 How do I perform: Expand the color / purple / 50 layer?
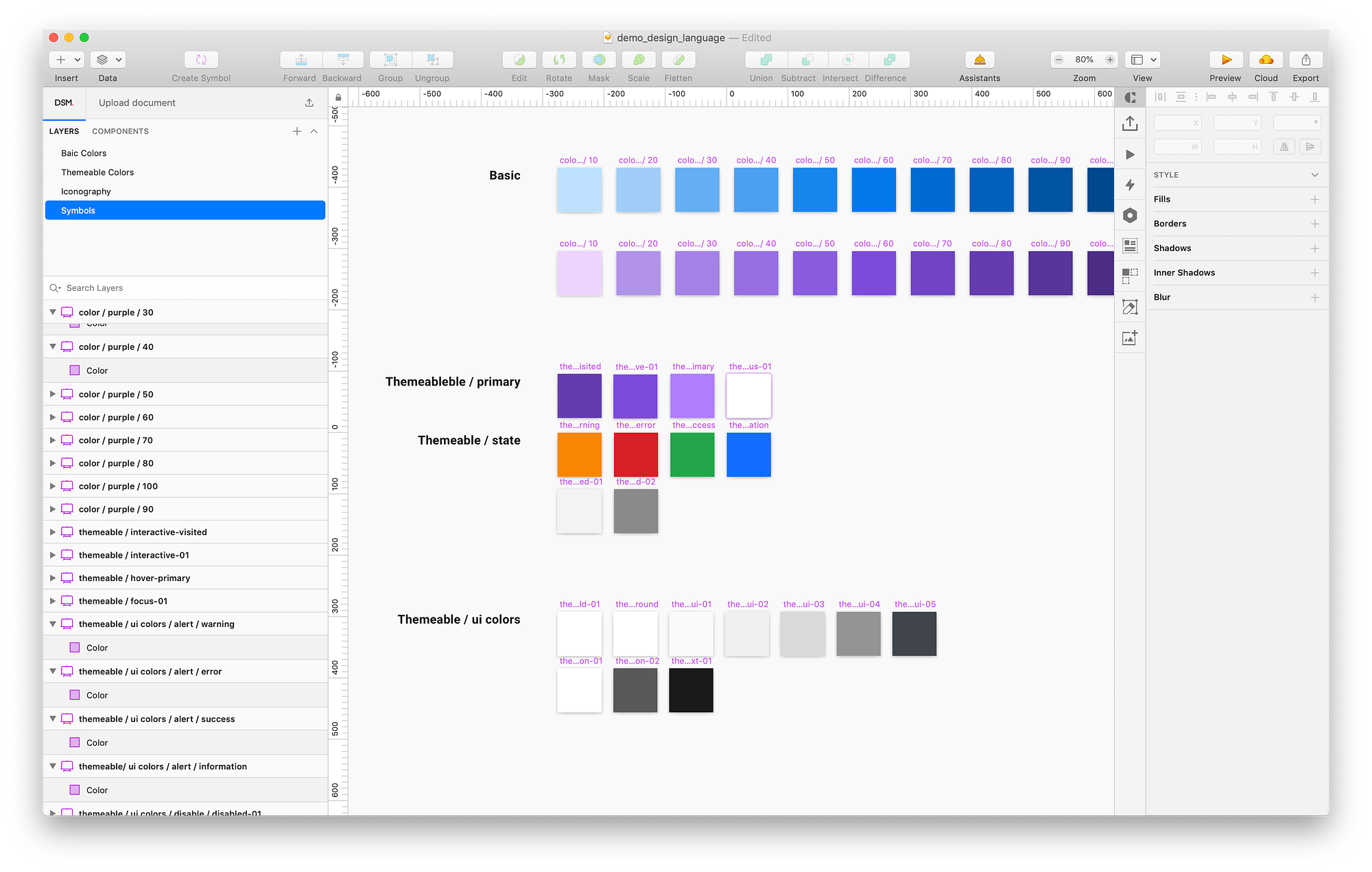(x=53, y=394)
